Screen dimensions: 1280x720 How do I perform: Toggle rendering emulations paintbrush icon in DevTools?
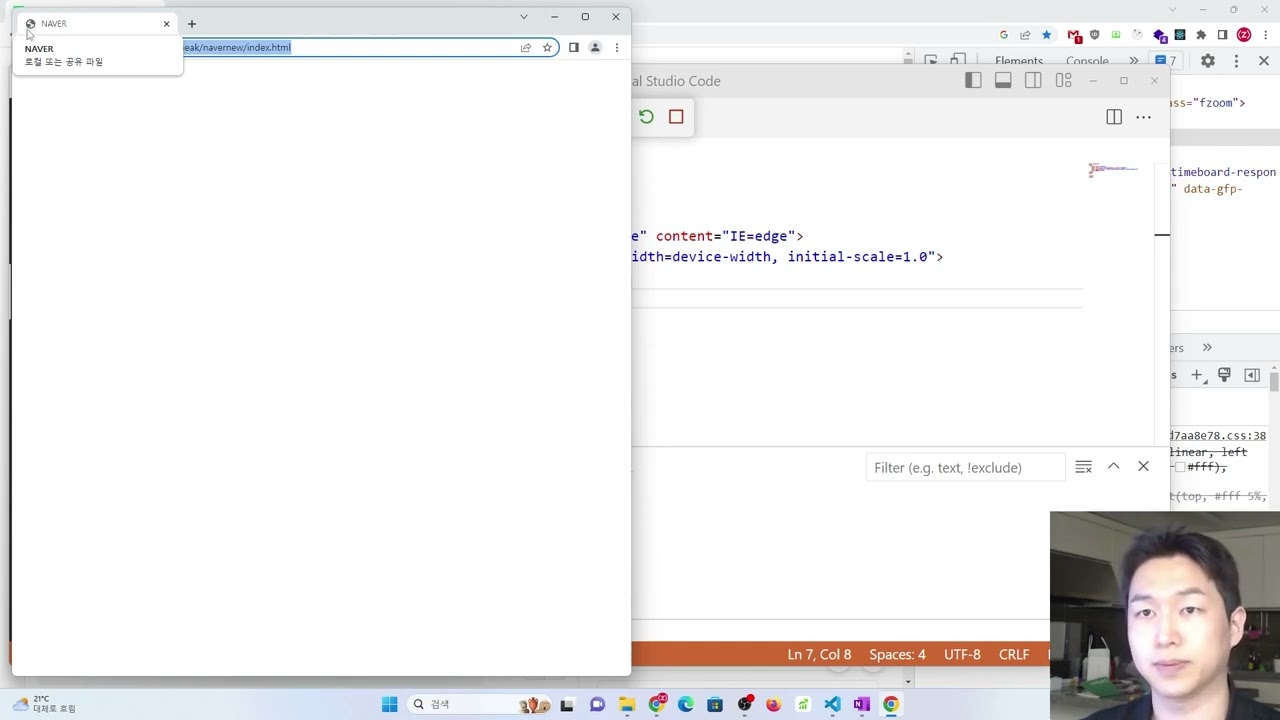pyautogui.click(x=1224, y=375)
